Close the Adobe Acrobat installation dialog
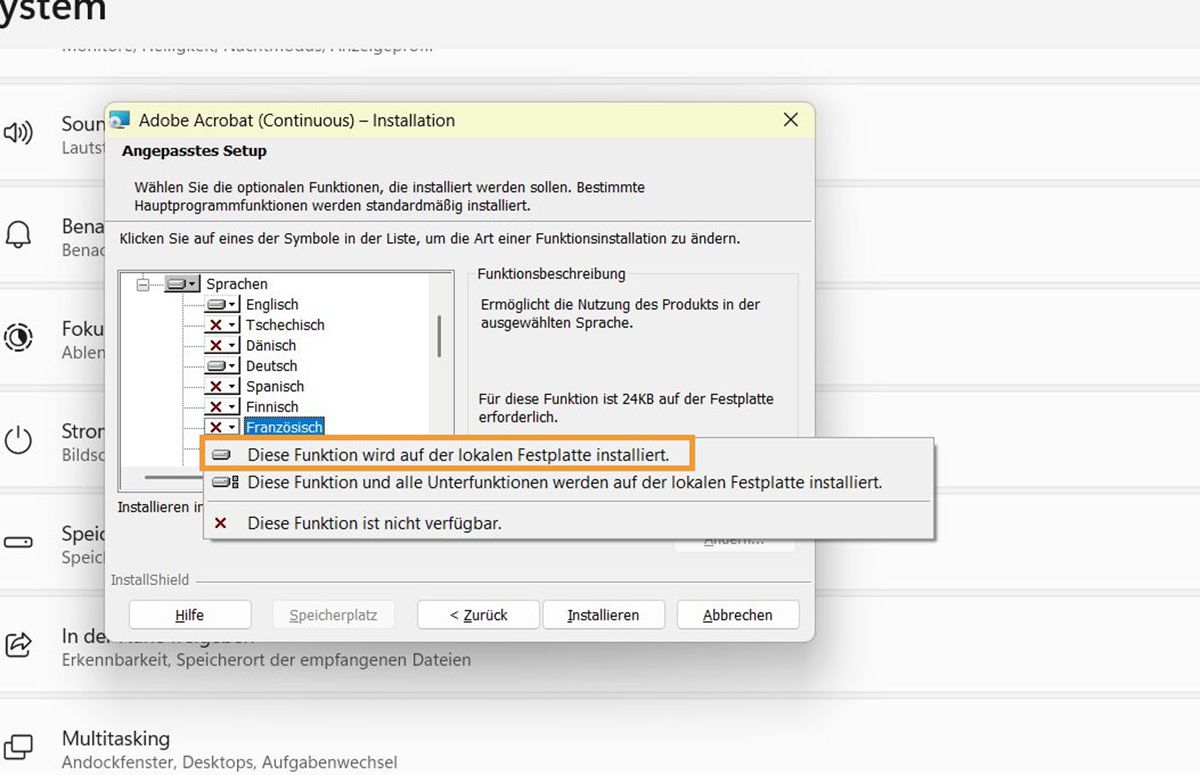Viewport: 1200px width, 775px height. (x=790, y=120)
